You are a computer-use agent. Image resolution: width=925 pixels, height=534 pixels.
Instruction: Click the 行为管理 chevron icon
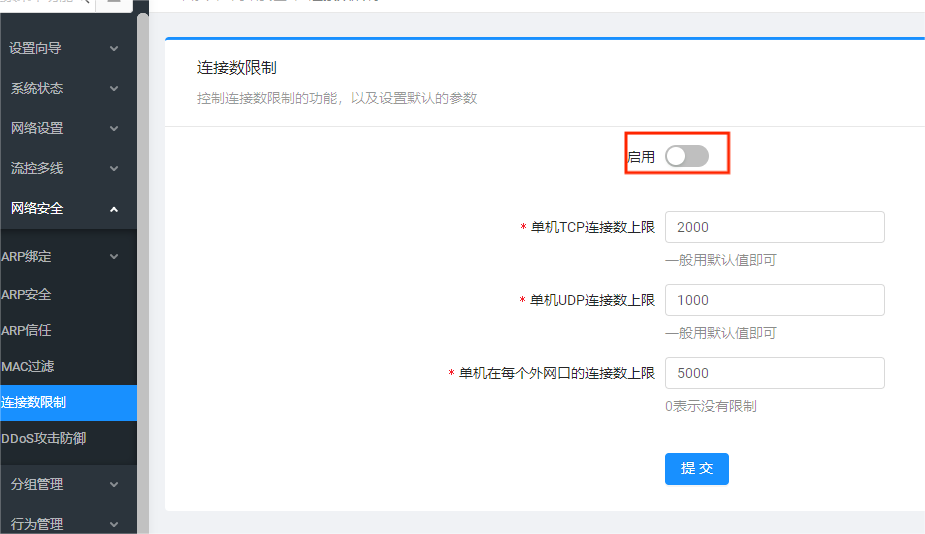click(114, 523)
